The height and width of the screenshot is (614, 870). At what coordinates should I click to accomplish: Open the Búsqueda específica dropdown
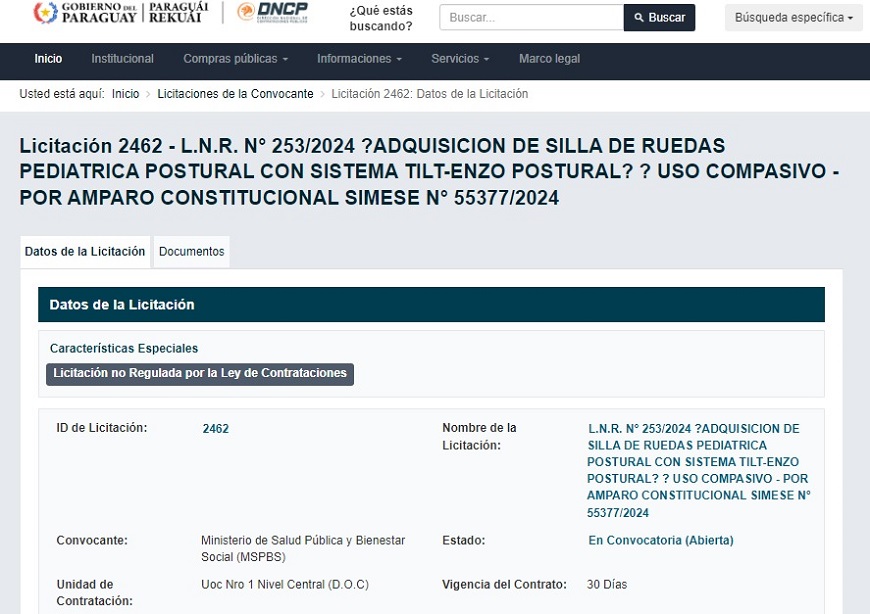[x=793, y=18]
